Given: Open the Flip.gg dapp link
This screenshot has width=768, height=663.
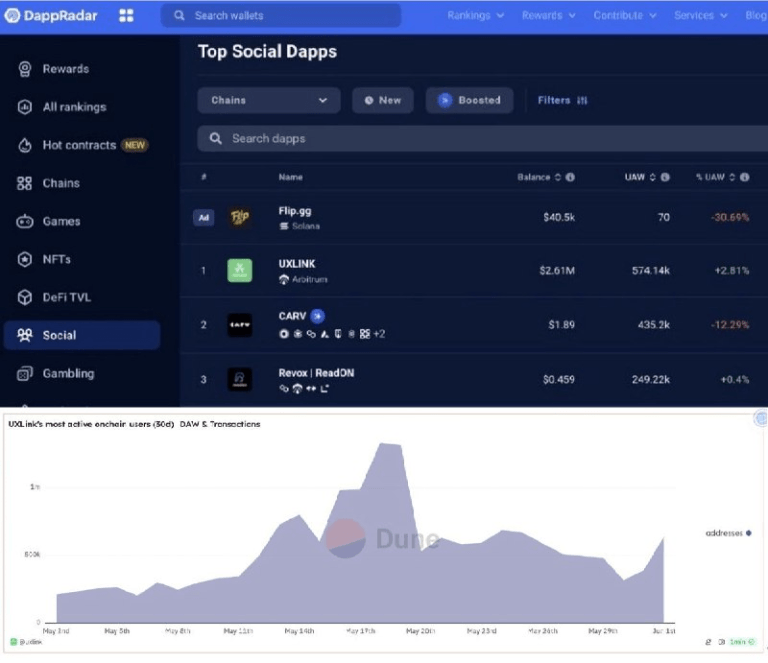Looking at the screenshot, I should pos(296,212).
